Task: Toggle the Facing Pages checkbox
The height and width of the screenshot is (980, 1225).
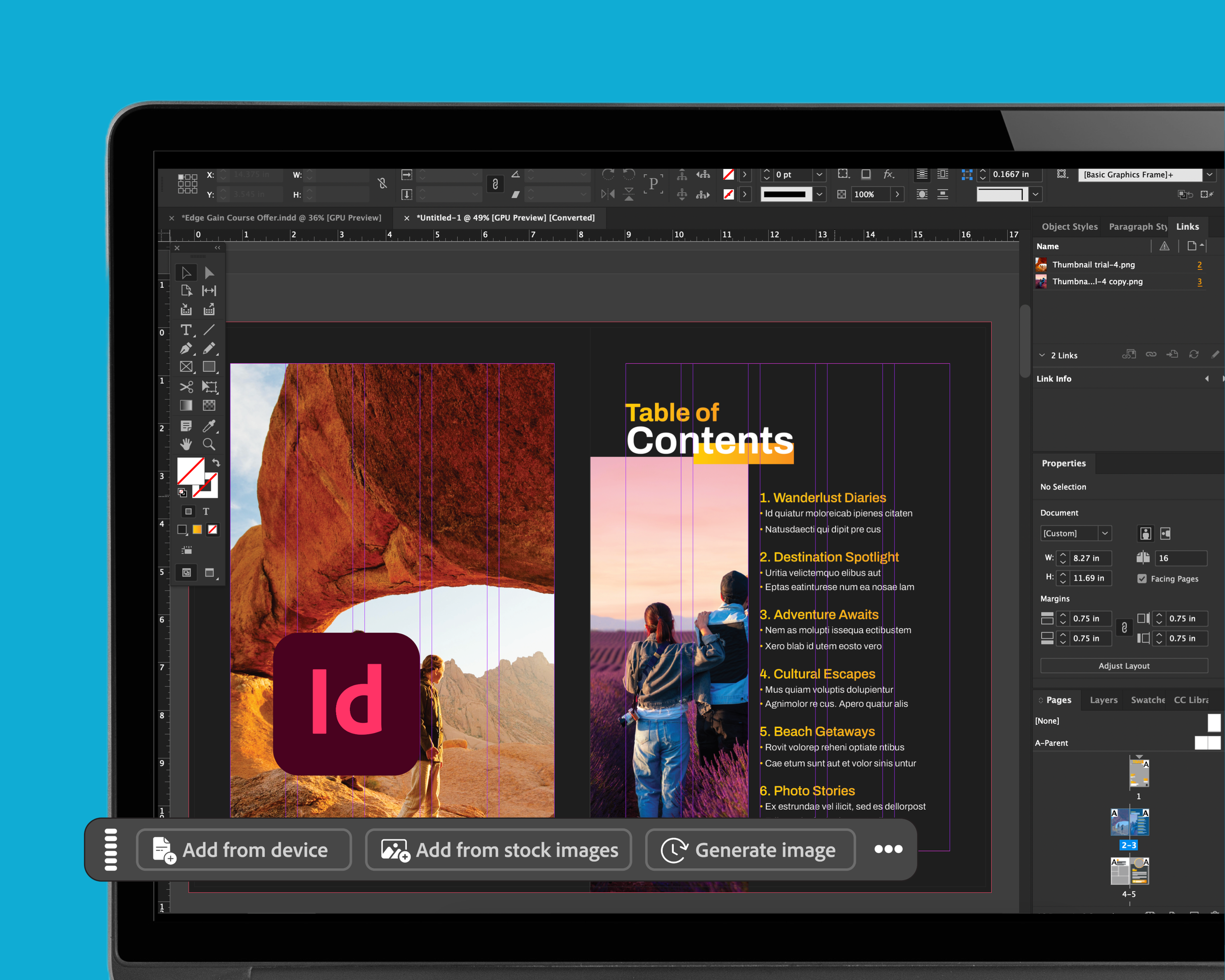Action: tap(1142, 578)
